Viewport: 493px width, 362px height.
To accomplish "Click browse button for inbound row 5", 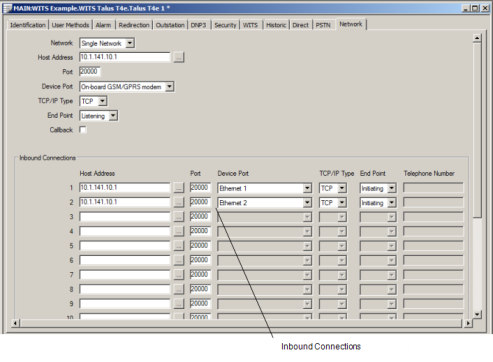I will (179, 246).
